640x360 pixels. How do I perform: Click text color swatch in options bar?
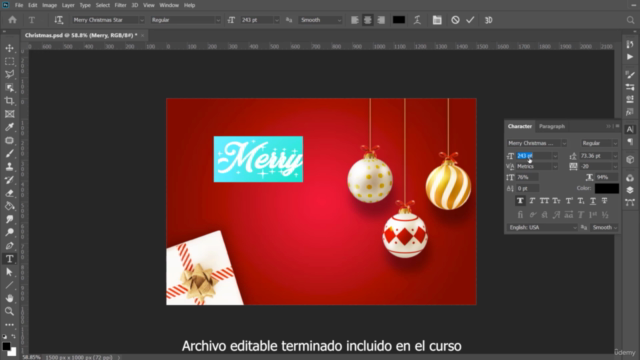point(399,20)
